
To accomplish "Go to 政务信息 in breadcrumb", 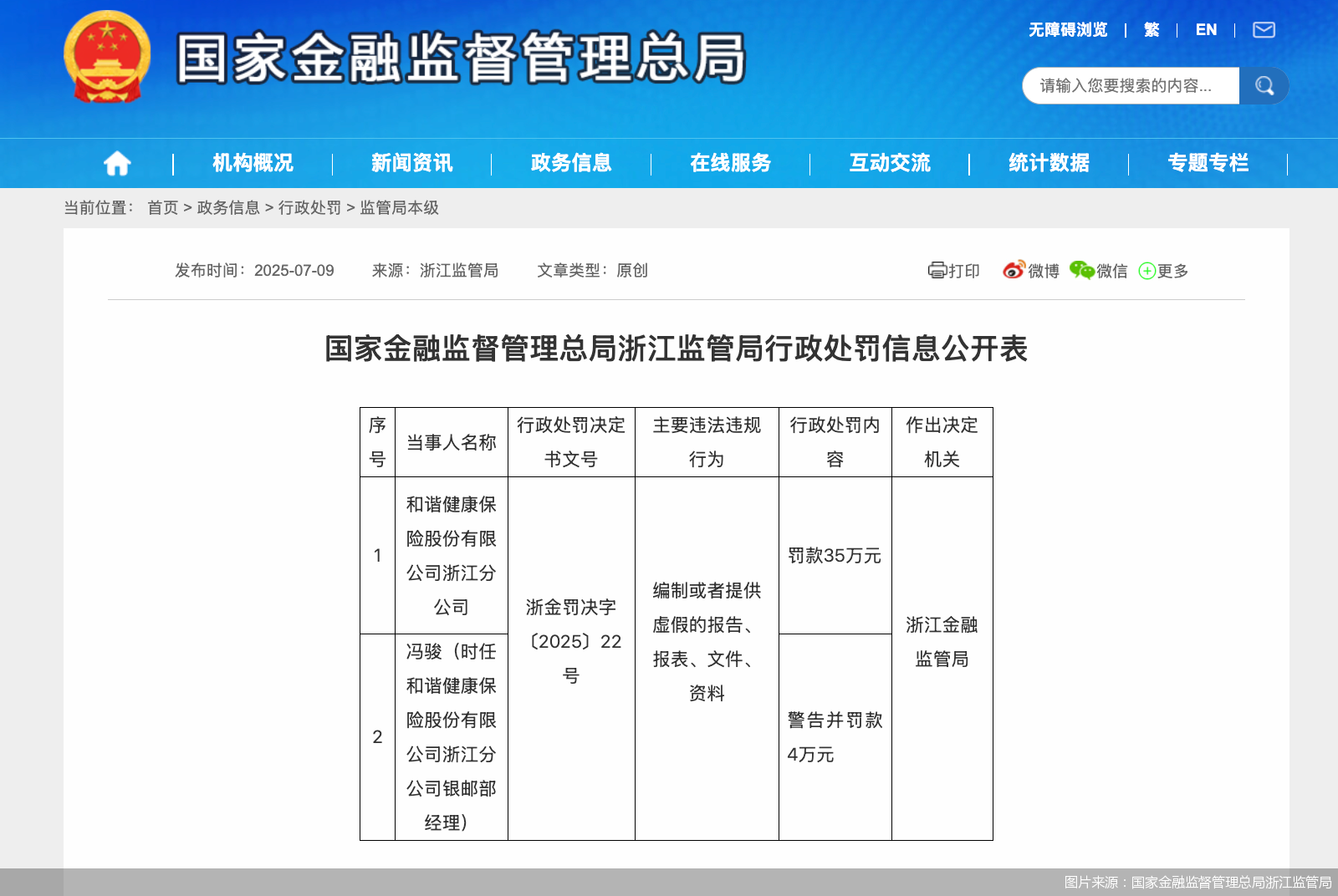I will pos(228,207).
